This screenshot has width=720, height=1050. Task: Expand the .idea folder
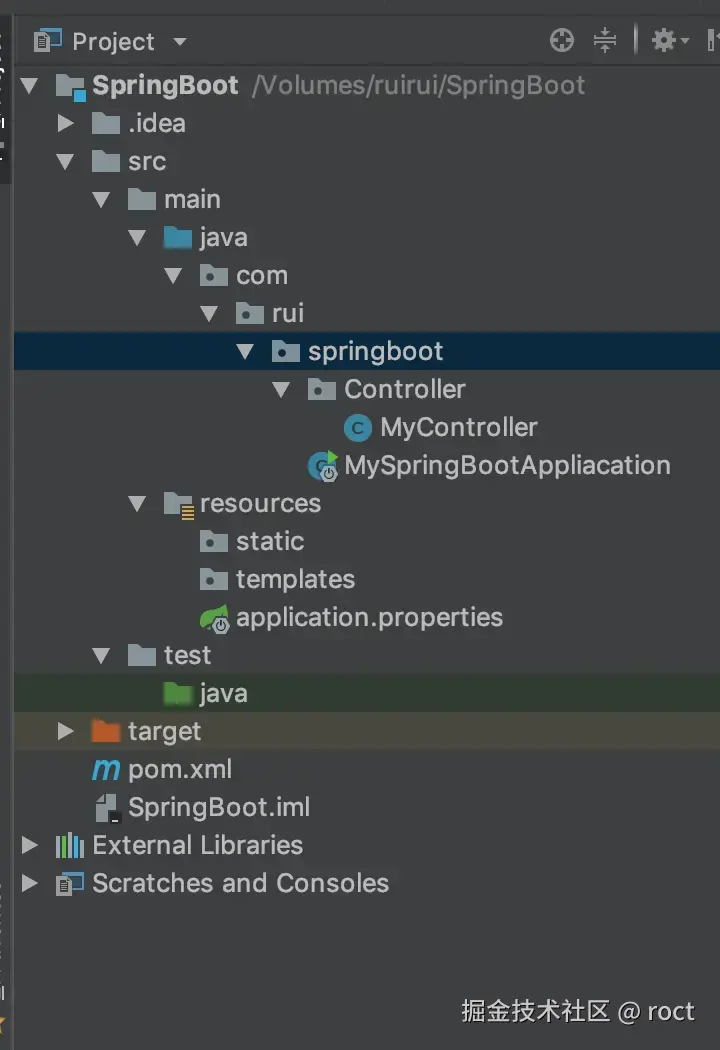coord(65,123)
